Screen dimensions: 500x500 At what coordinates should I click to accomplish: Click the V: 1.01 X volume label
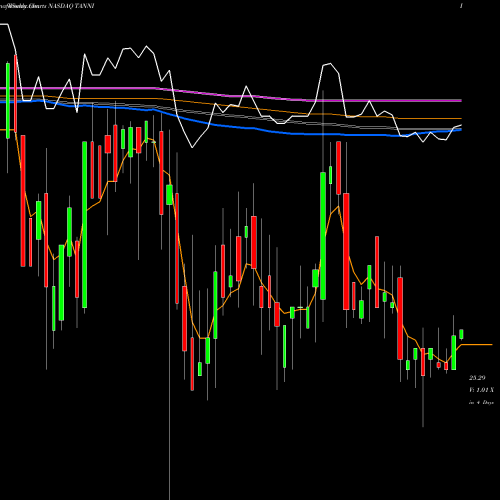click(x=482, y=390)
